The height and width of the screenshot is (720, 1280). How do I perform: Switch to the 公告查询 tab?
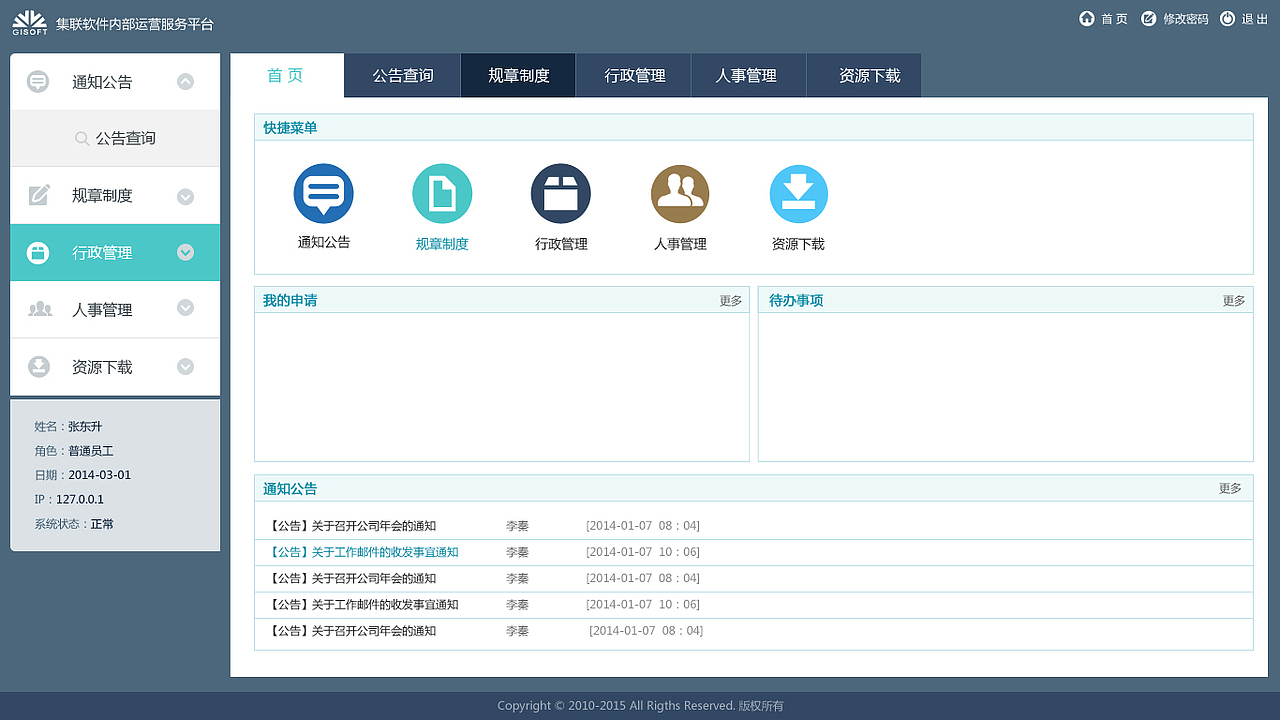402,75
